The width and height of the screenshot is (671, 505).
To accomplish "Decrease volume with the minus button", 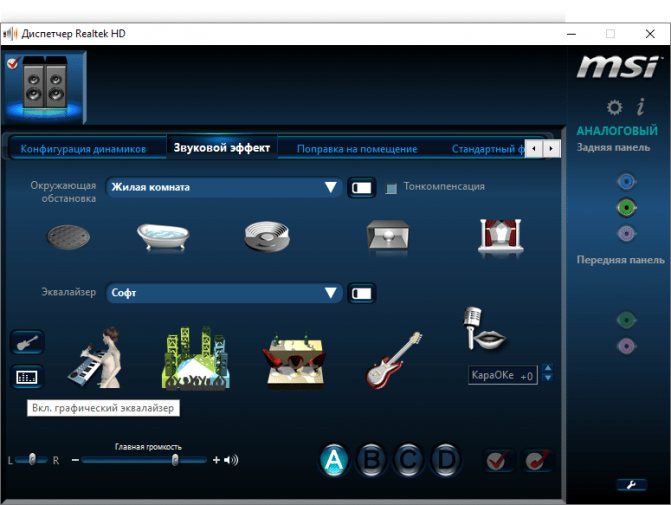I will point(75,460).
